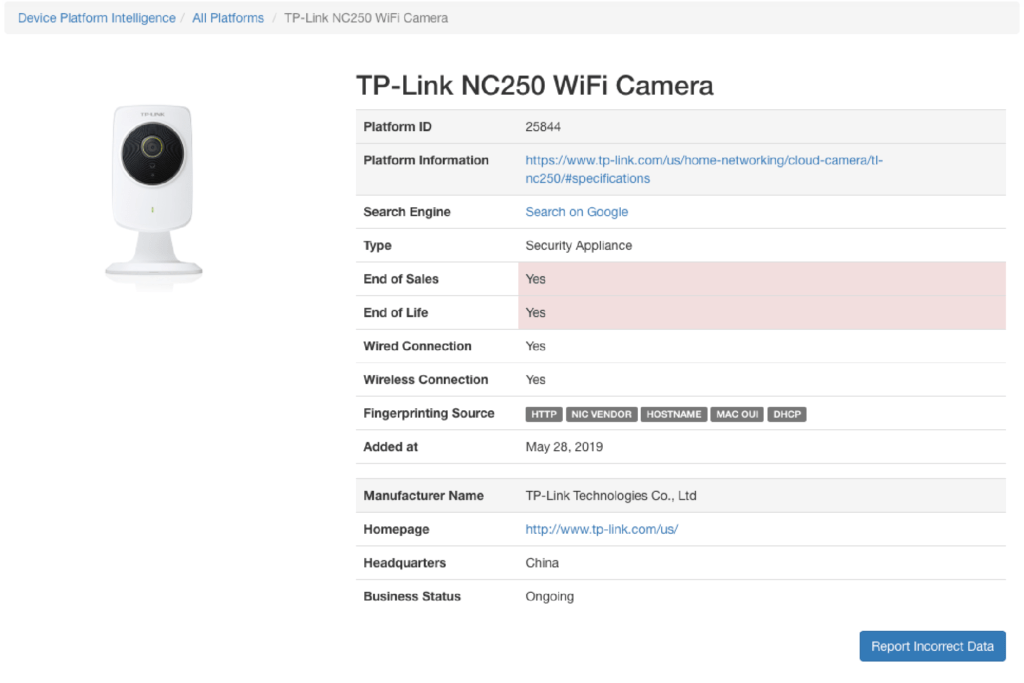1024x683 pixels.
Task: Click the manufacturer name TP-Link Technologies Co., Ltd
Action: [x=611, y=496]
